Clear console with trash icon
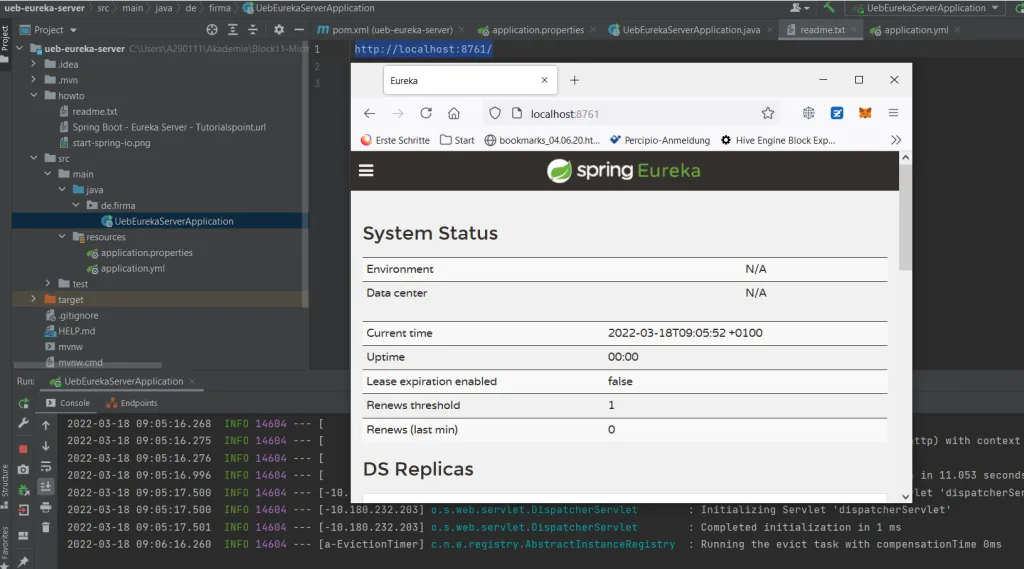1024x569 pixels. 46,527
